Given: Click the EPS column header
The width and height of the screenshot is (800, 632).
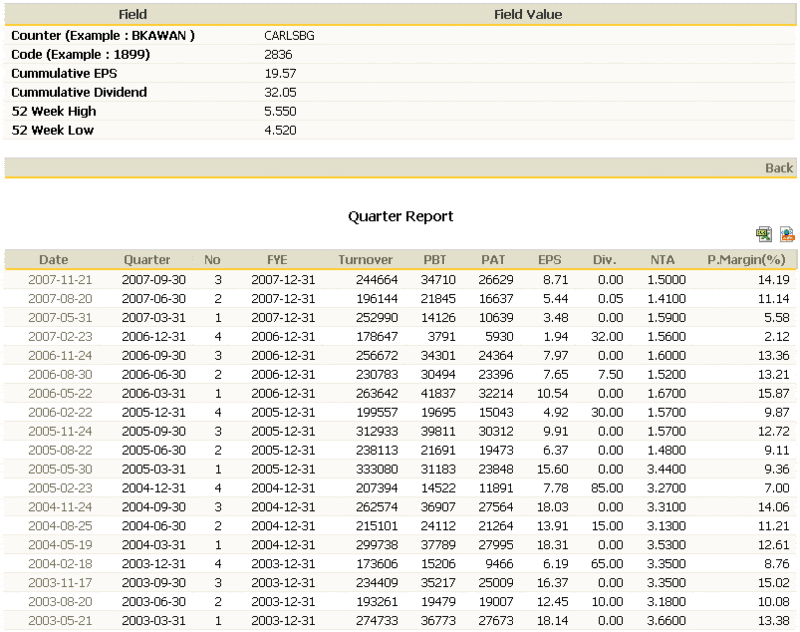Looking at the screenshot, I should (x=550, y=260).
